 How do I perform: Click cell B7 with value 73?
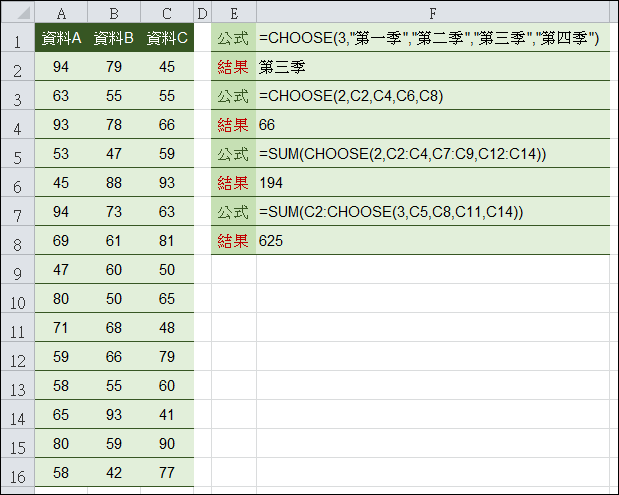pyautogui.click(x=114, y=211)
